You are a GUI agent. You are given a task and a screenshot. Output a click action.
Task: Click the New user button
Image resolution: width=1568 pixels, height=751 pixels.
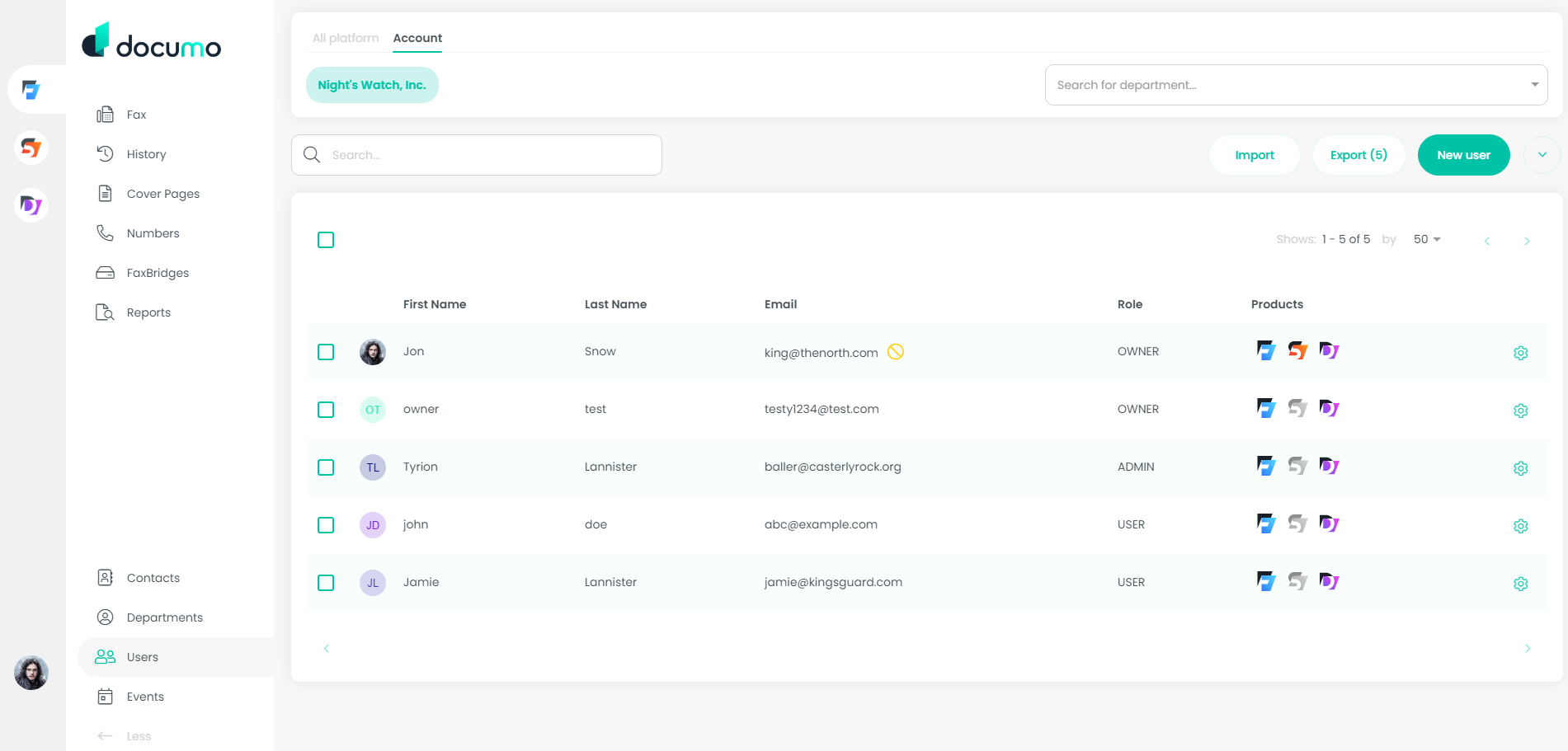point(1463,154)
